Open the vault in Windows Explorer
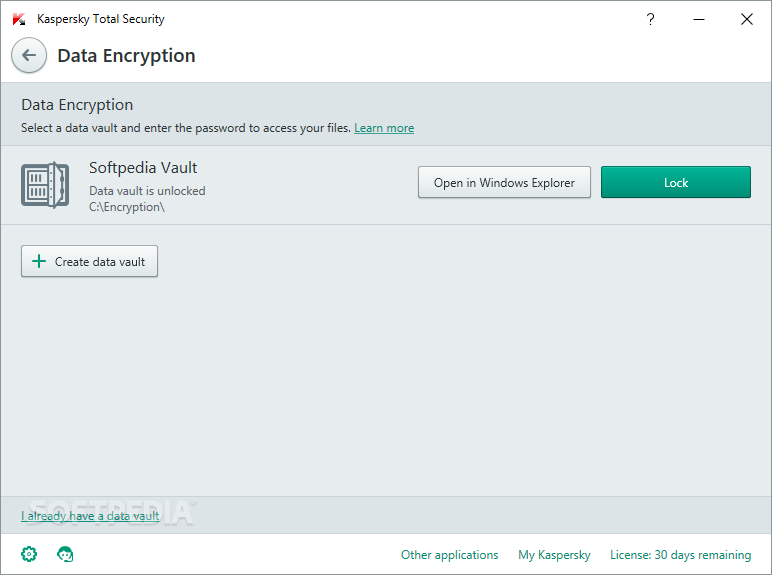 coord(504,182)
